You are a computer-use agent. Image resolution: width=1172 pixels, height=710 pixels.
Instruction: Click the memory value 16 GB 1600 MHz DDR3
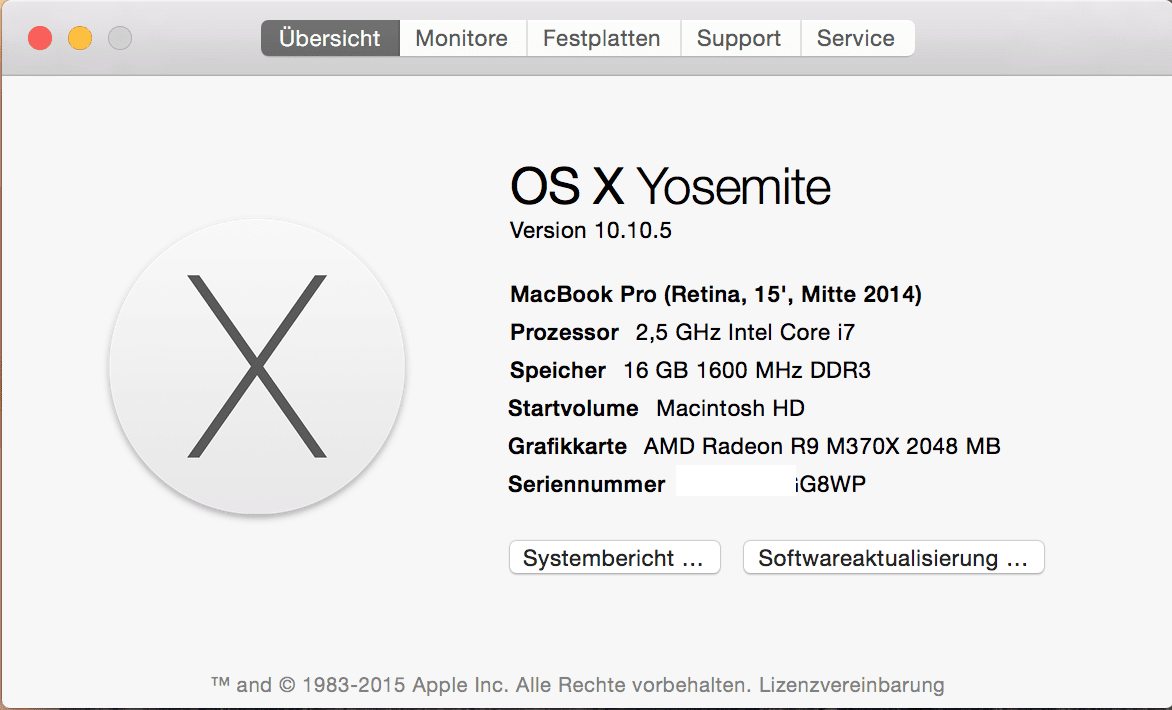[747, 370]
